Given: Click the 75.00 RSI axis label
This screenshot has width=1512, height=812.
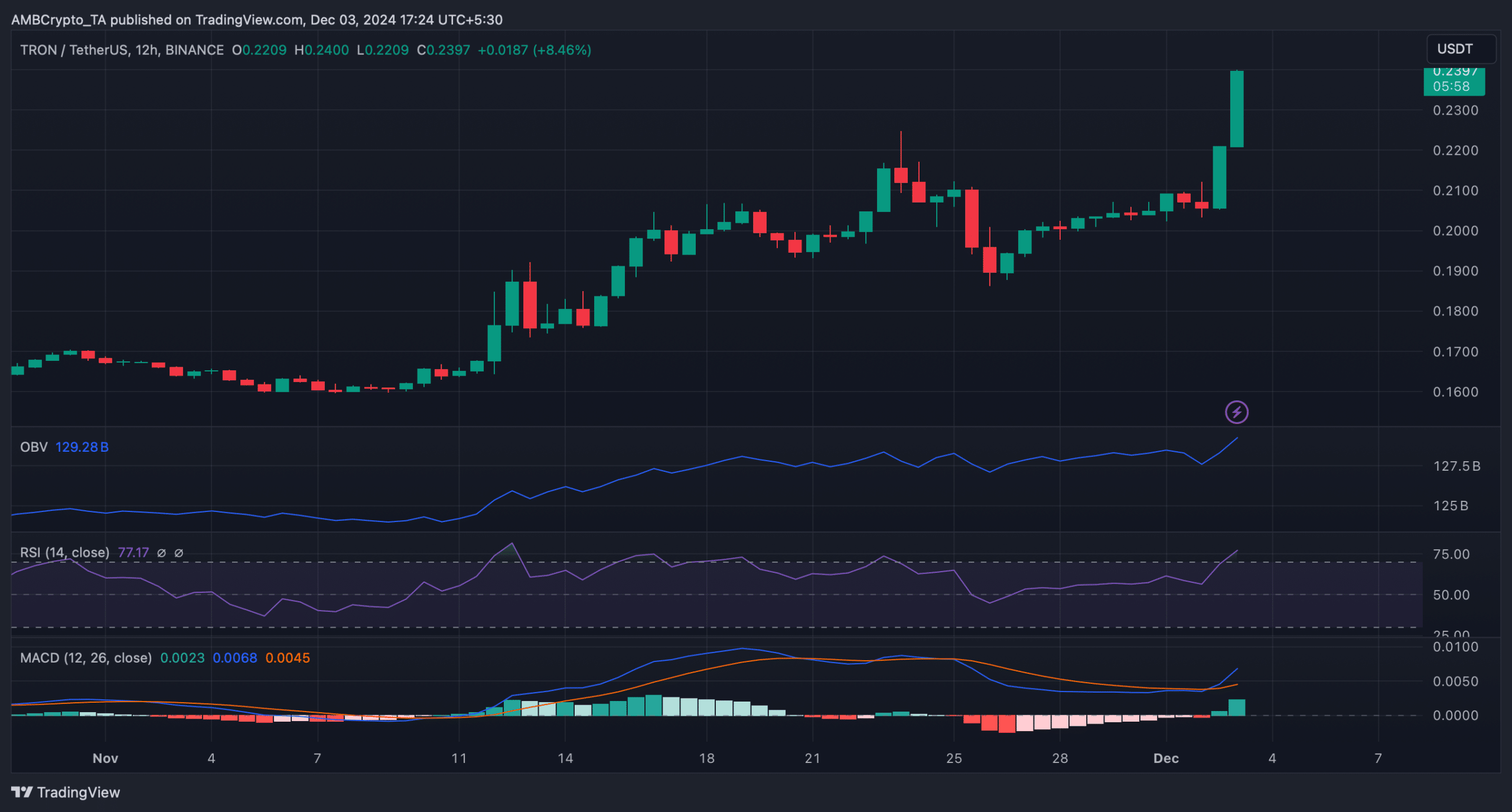Looking at the screenshot, I should pyautogui.click(x=1452, y=555).
